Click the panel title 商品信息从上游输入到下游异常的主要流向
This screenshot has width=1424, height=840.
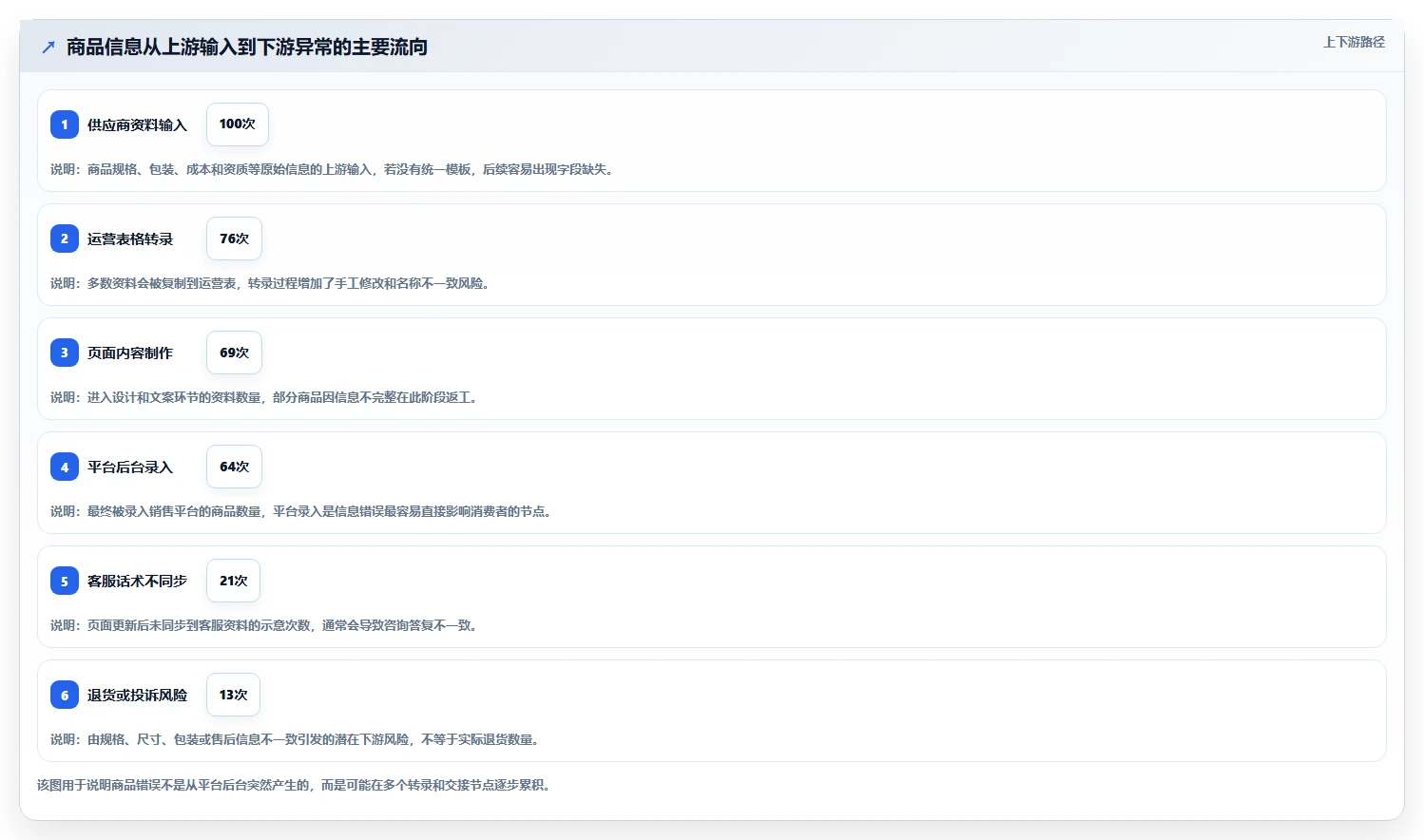pos(247,47)
